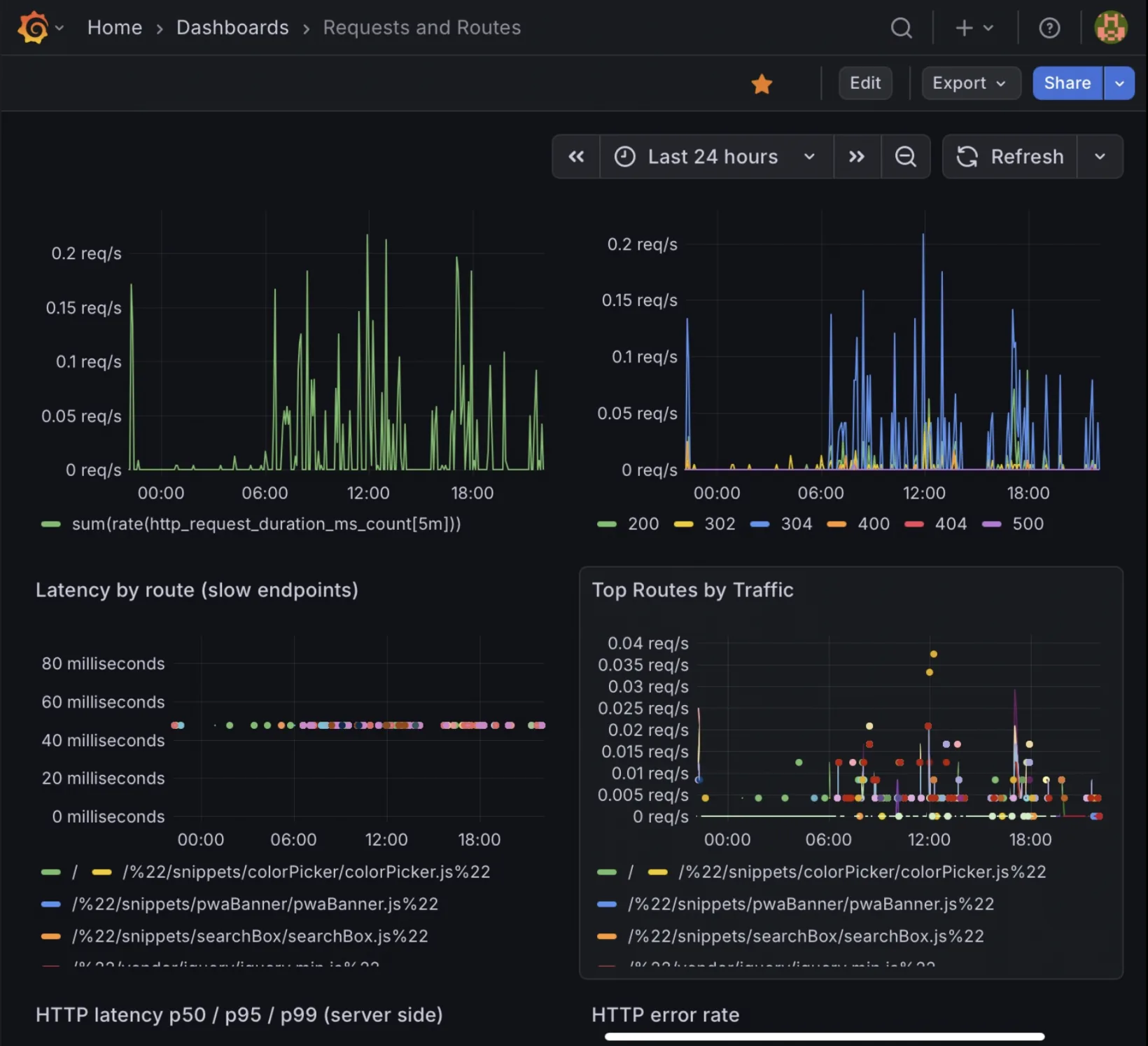Toggle the 400 status legend series

pos(874,524)
